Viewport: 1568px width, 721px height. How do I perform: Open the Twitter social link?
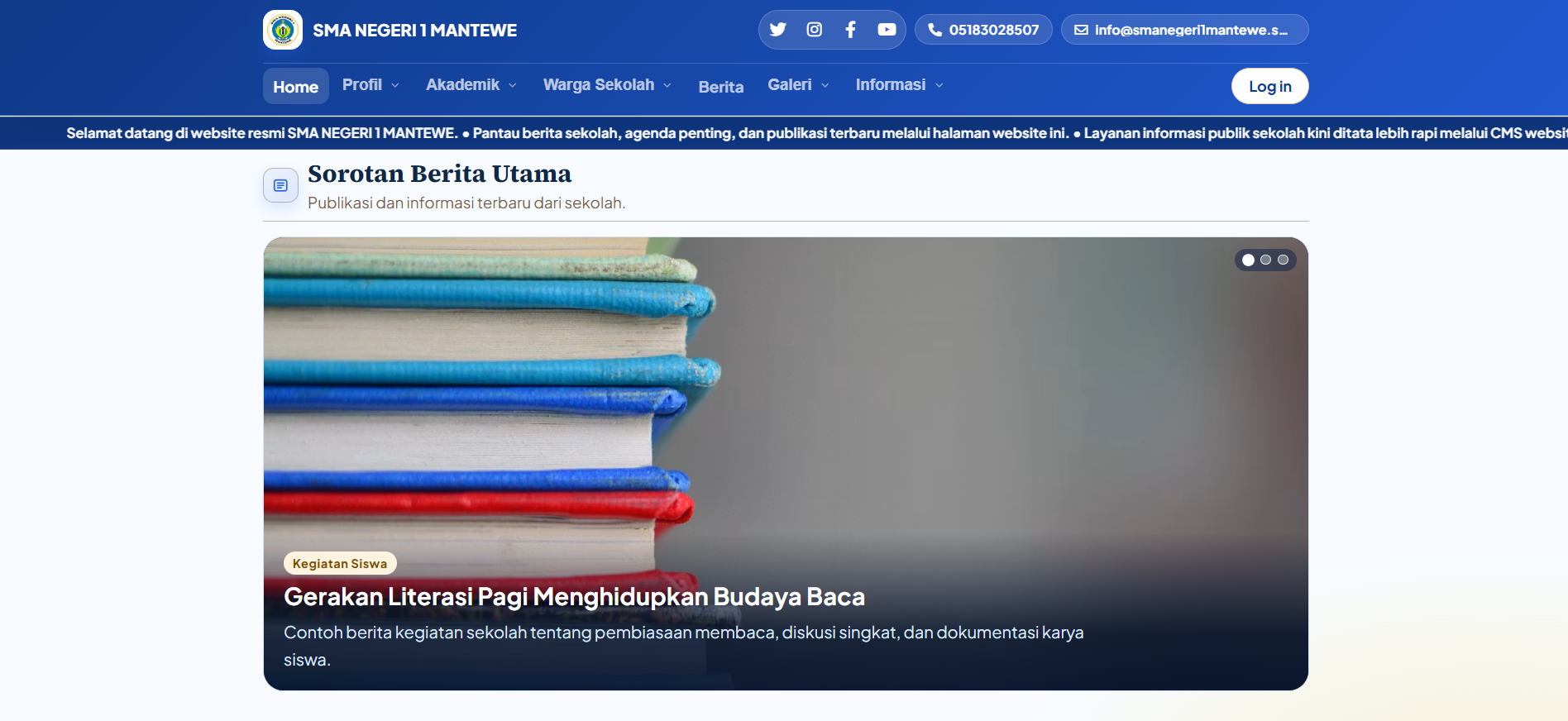click(778, 30)
